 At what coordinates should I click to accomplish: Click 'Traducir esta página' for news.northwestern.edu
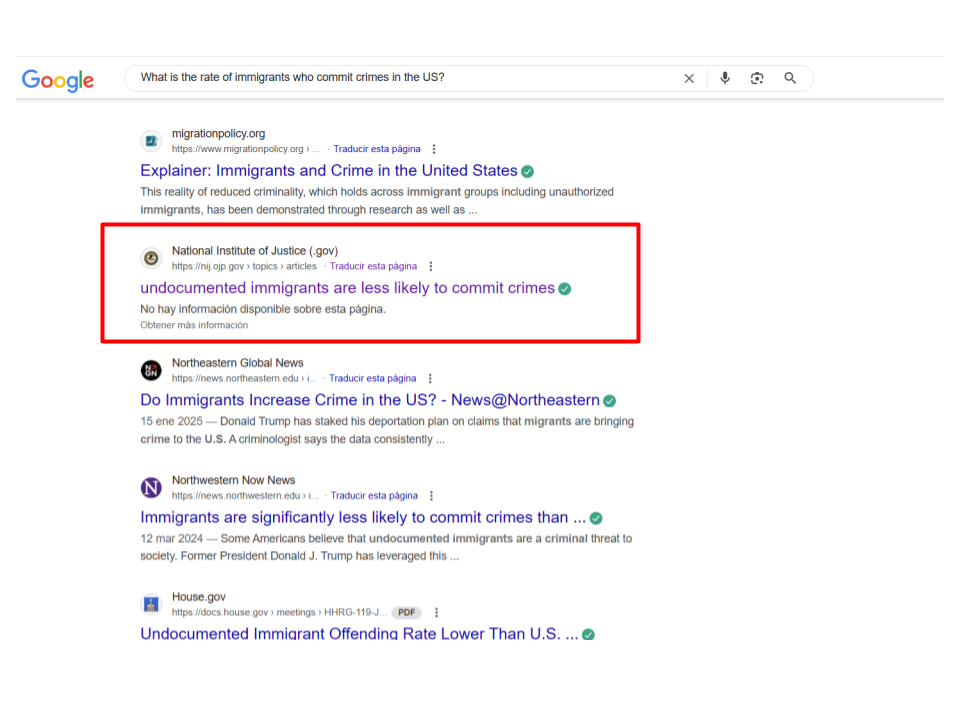point(374,495)
